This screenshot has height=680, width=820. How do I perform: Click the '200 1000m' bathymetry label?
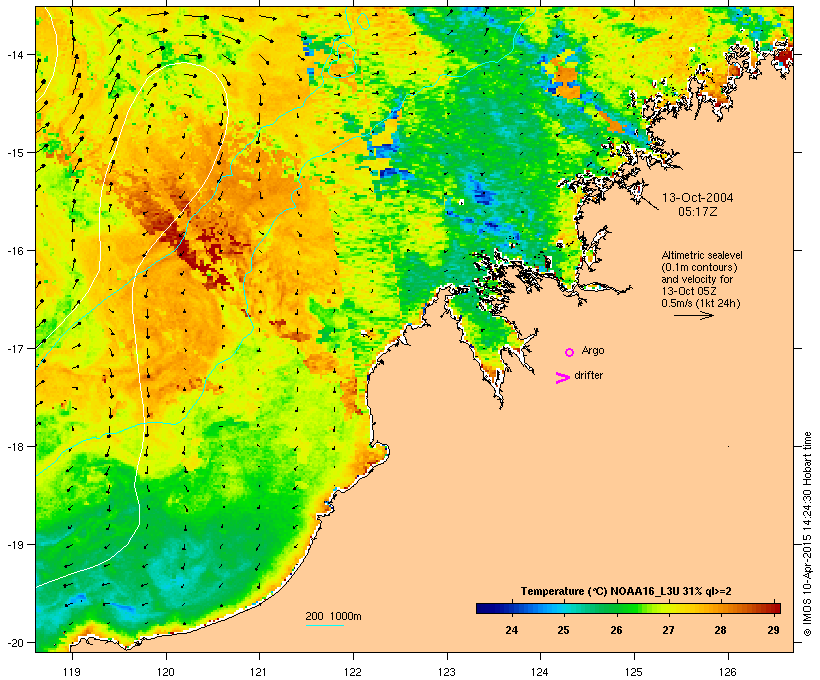[x=333, y=616]
